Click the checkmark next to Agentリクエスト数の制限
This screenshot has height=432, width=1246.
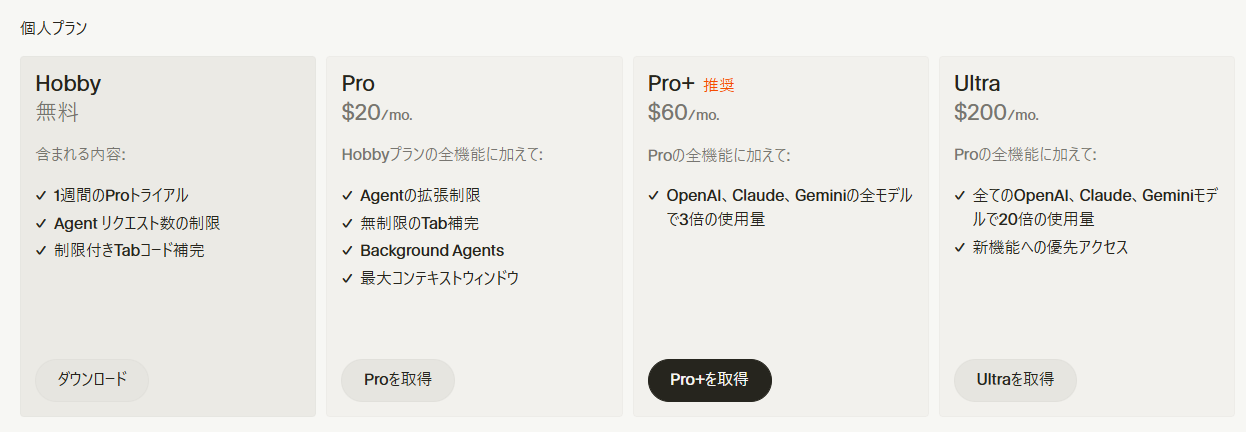[41, 224]
